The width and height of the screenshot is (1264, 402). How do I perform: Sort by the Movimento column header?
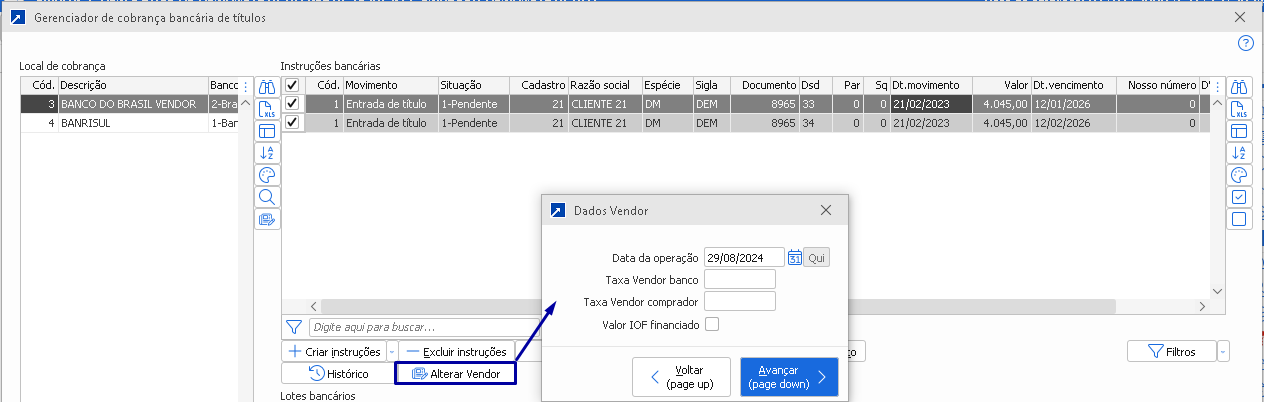(390, 86)
